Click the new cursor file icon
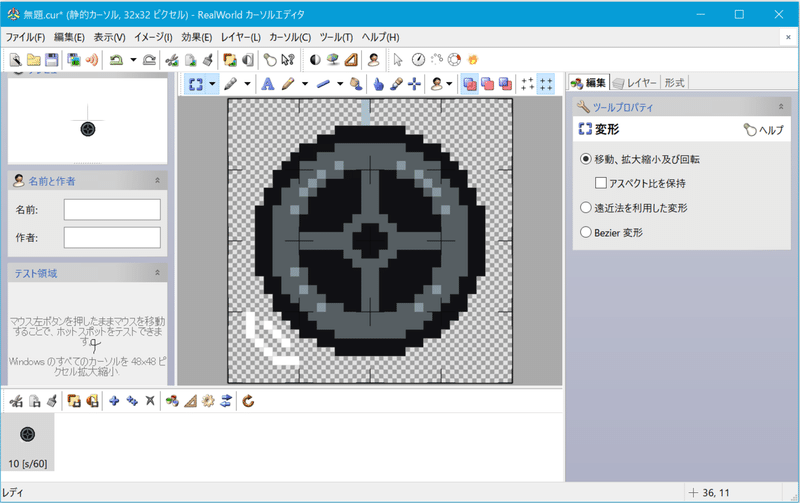This screenshot has width=800, height=503. pos(15,60)
